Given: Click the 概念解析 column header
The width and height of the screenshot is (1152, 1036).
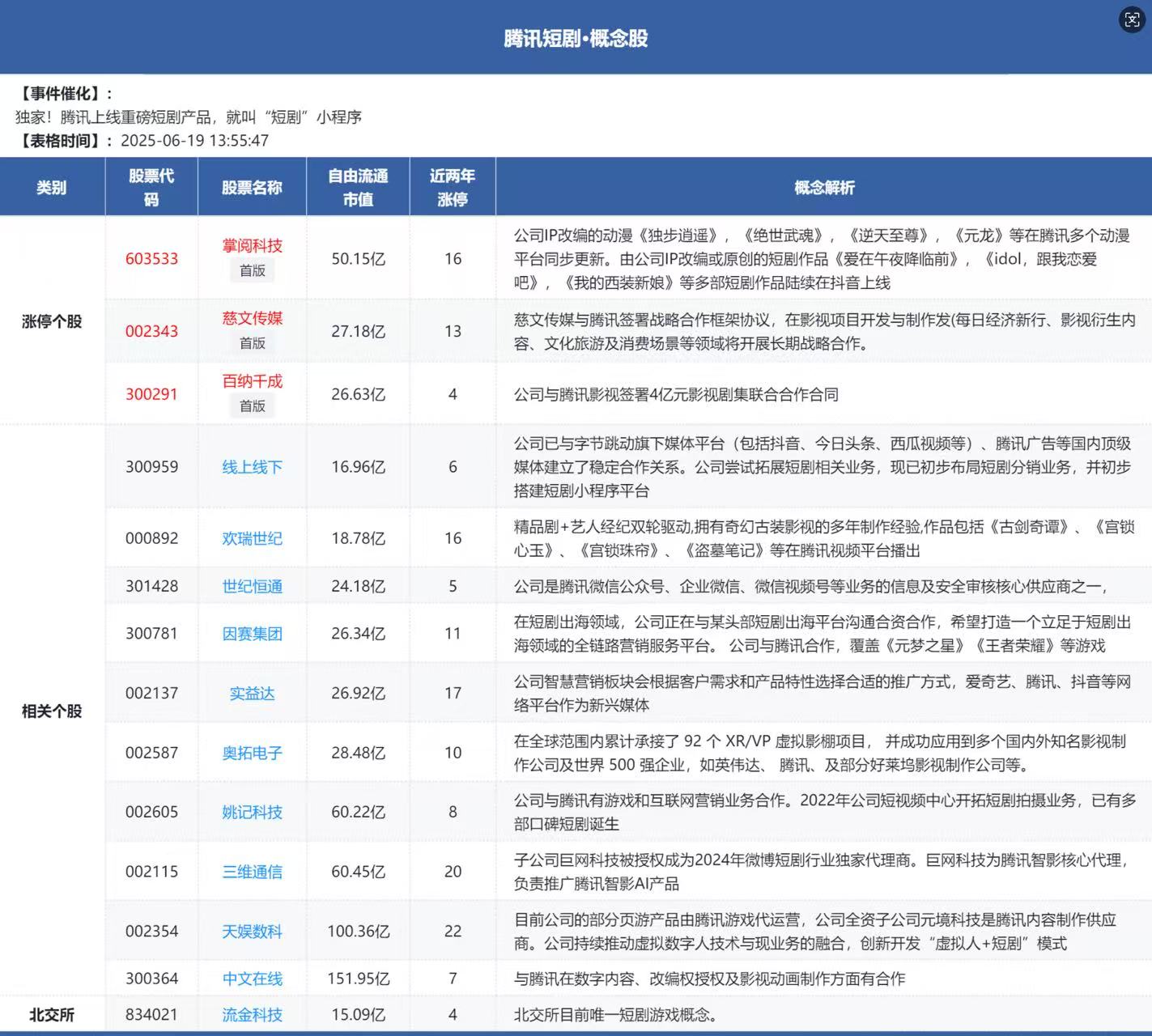Looking at the screenshot, I should (x=824, y=188).
